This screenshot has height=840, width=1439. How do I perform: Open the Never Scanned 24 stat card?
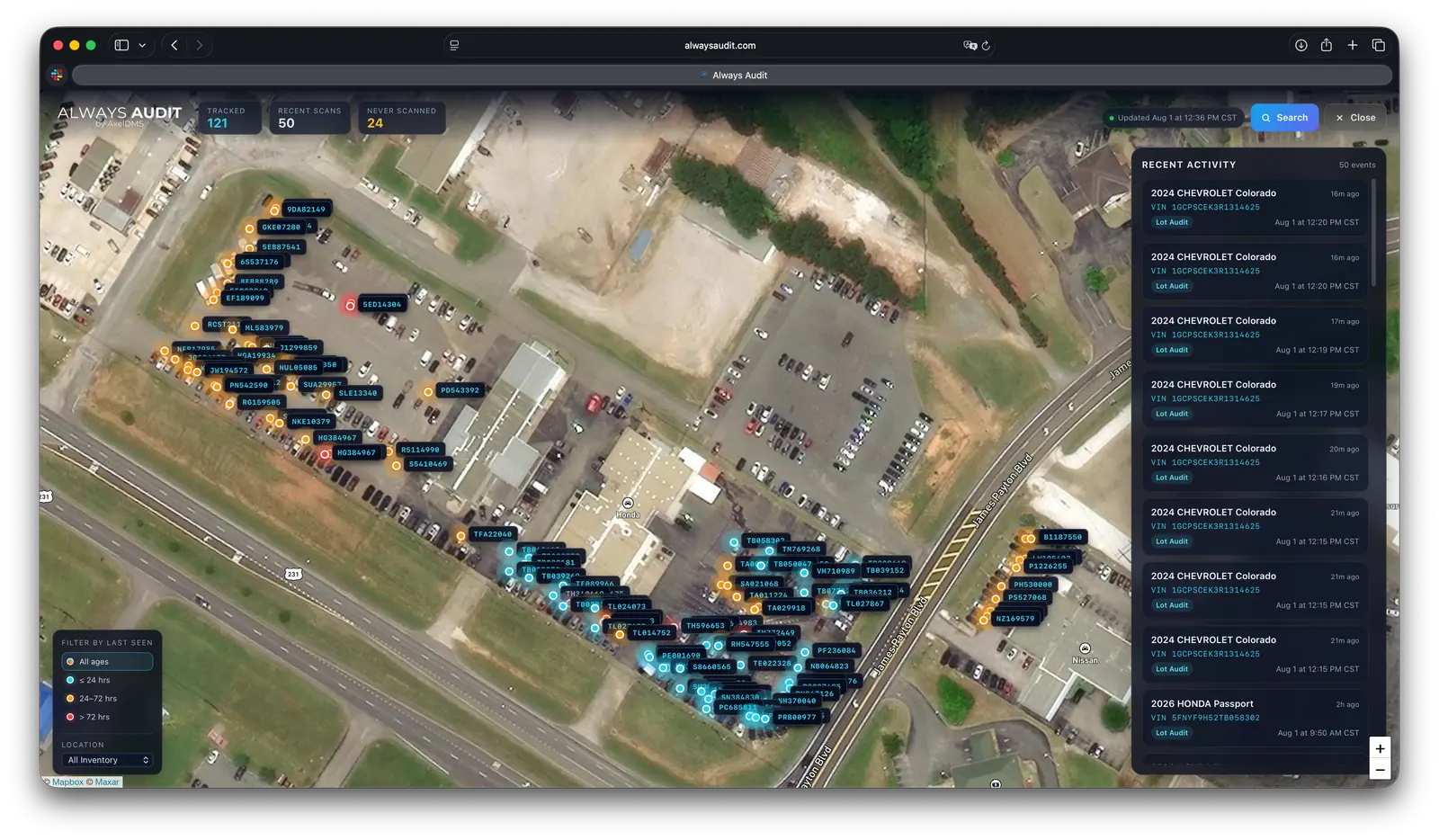[x=401, y=117]
